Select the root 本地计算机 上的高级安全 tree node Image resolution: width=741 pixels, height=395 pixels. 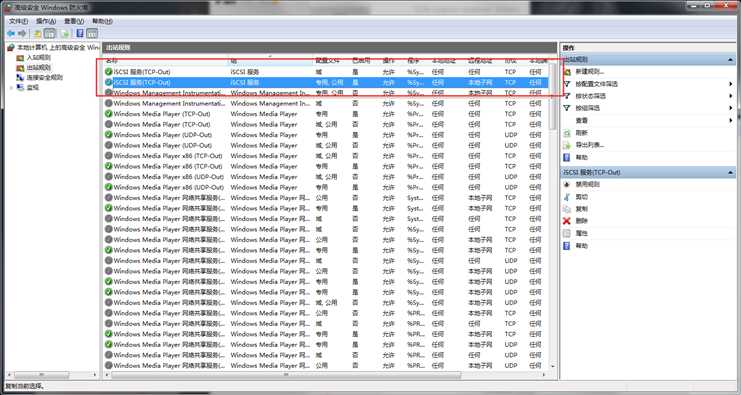(58, 48)
